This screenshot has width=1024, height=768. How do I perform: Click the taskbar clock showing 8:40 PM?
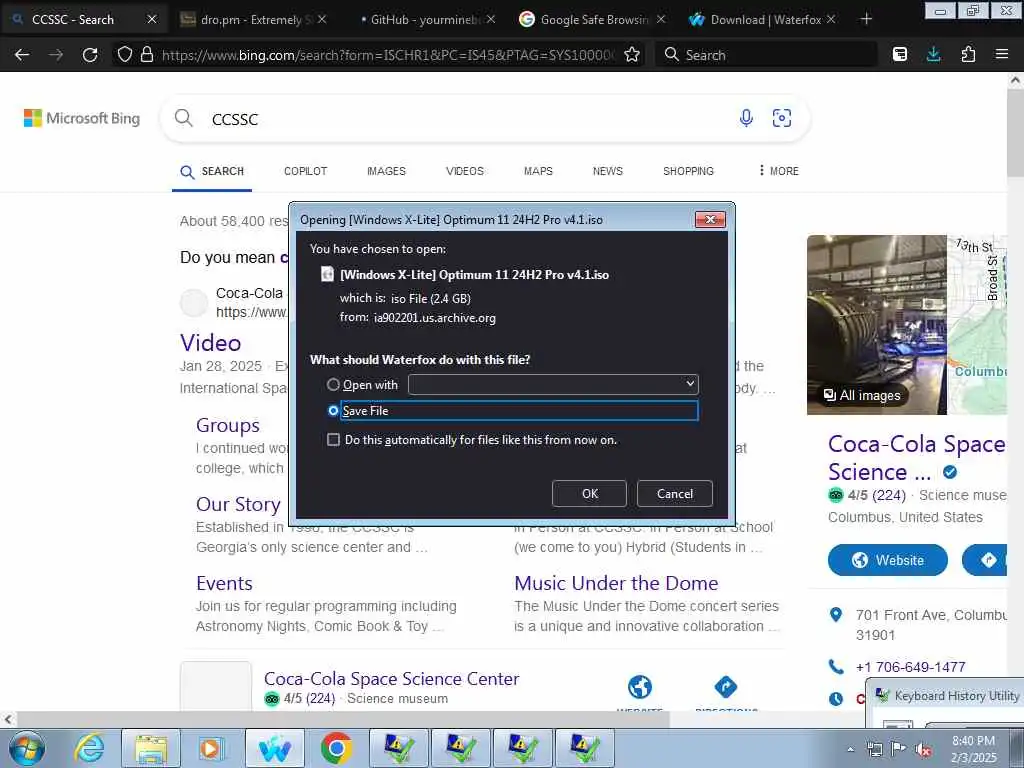point(973,748)
